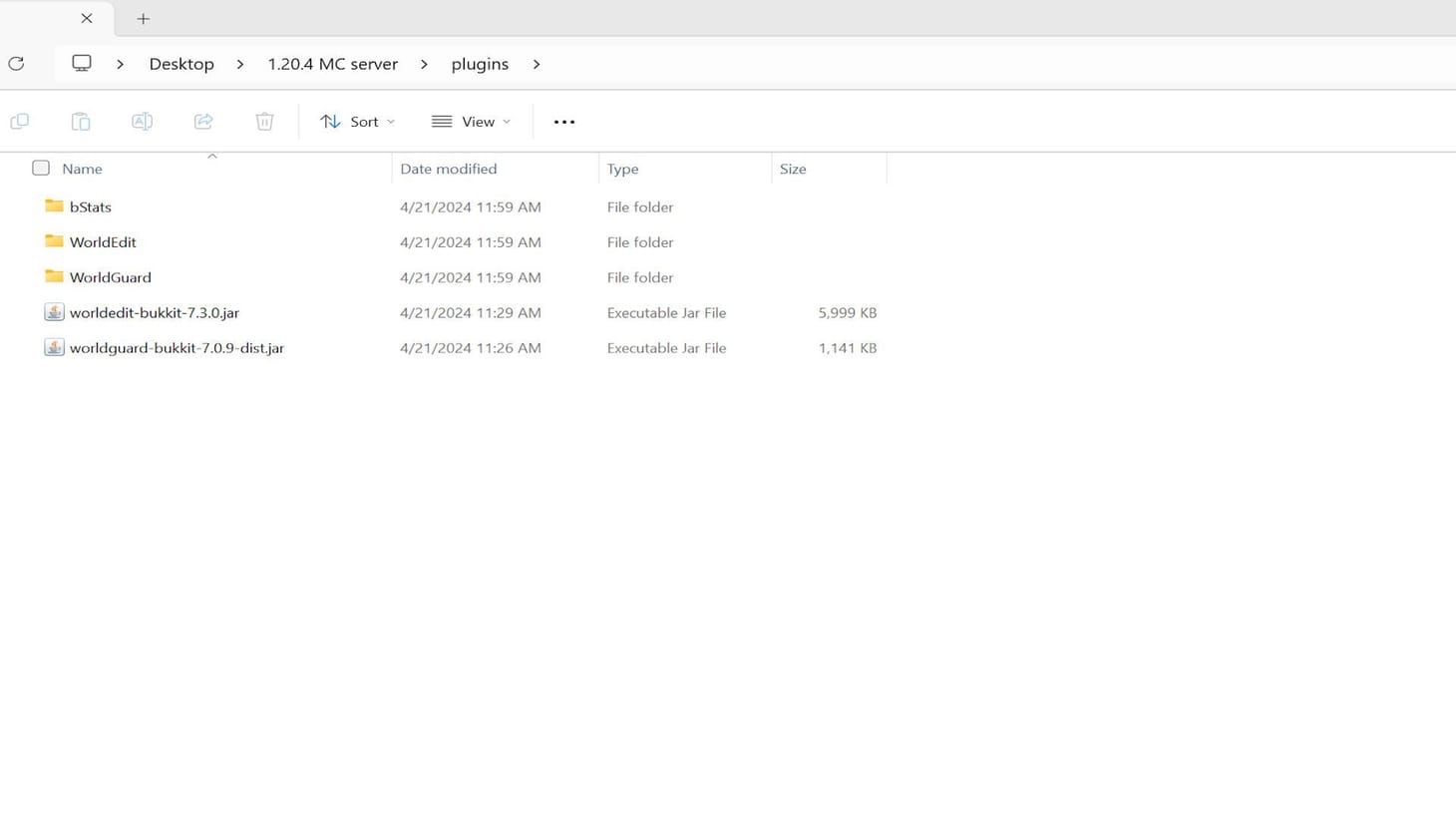Open the 1.20.4 MC server breadcrumb link
Image resolution: width=1456 pixels, height=819 pixels.
[332, 63]
